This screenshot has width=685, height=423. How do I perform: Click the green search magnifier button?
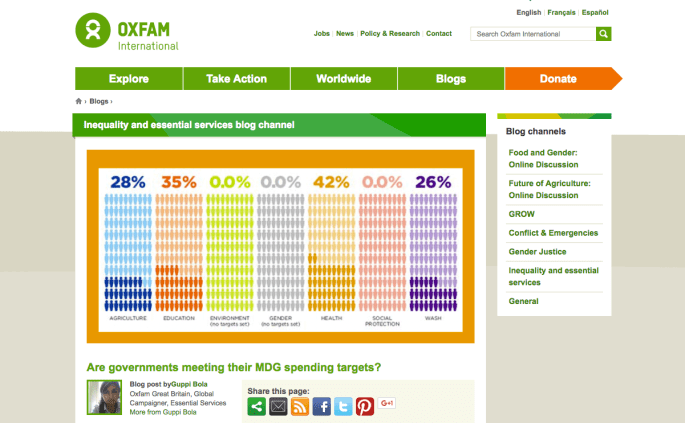point(603,34)
